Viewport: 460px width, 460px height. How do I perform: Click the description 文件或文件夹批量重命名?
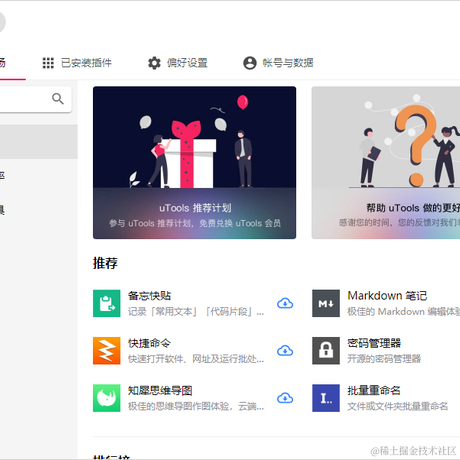pos(397,406)
